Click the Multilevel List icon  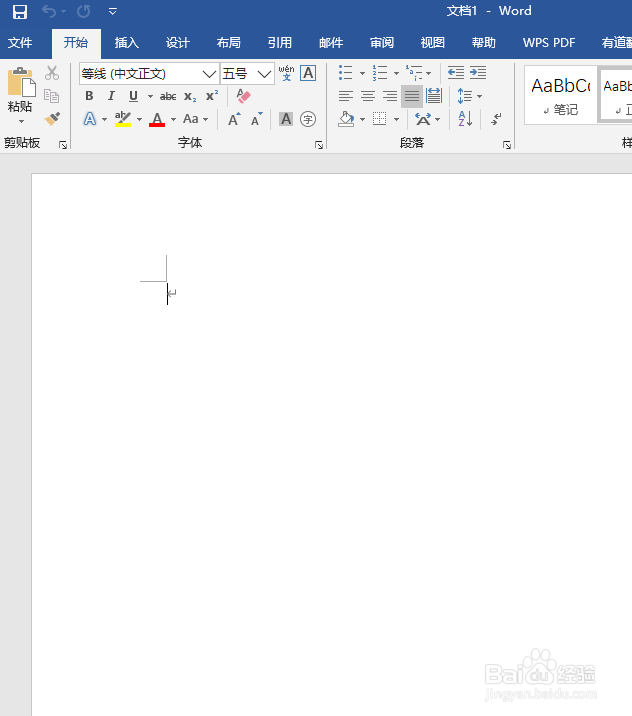coord(414,73)
